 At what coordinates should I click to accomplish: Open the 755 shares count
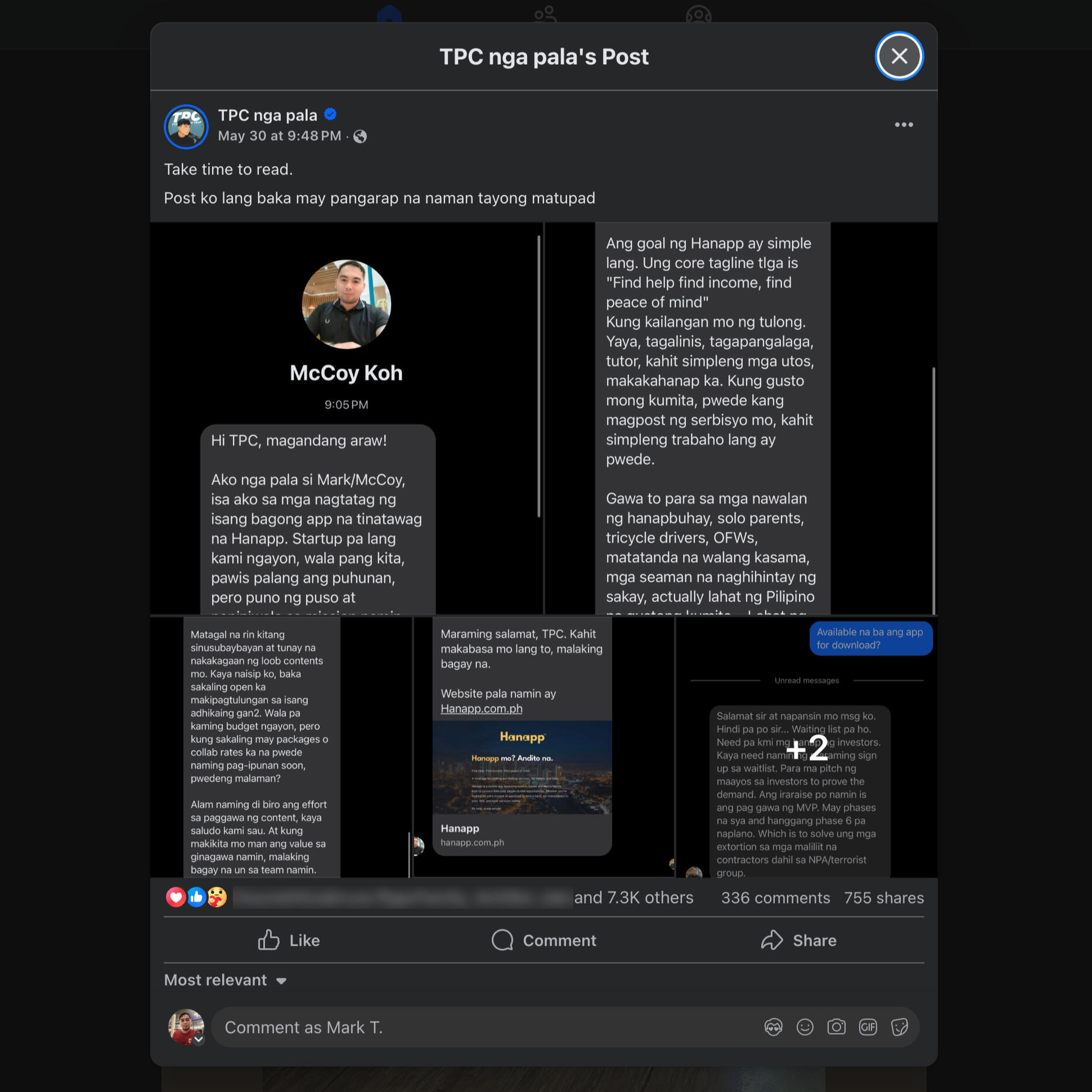click(884, 898)
